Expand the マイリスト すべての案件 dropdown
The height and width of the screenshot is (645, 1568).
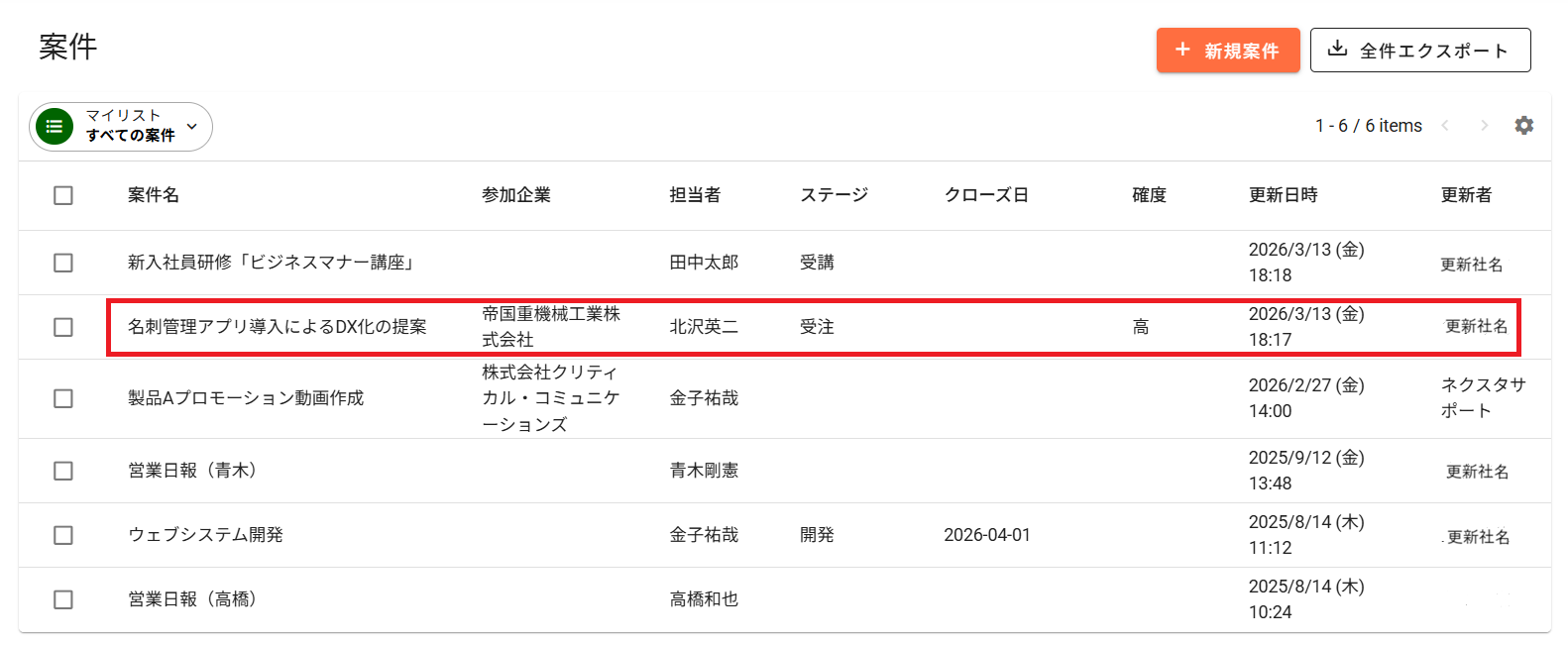(121, 127)
